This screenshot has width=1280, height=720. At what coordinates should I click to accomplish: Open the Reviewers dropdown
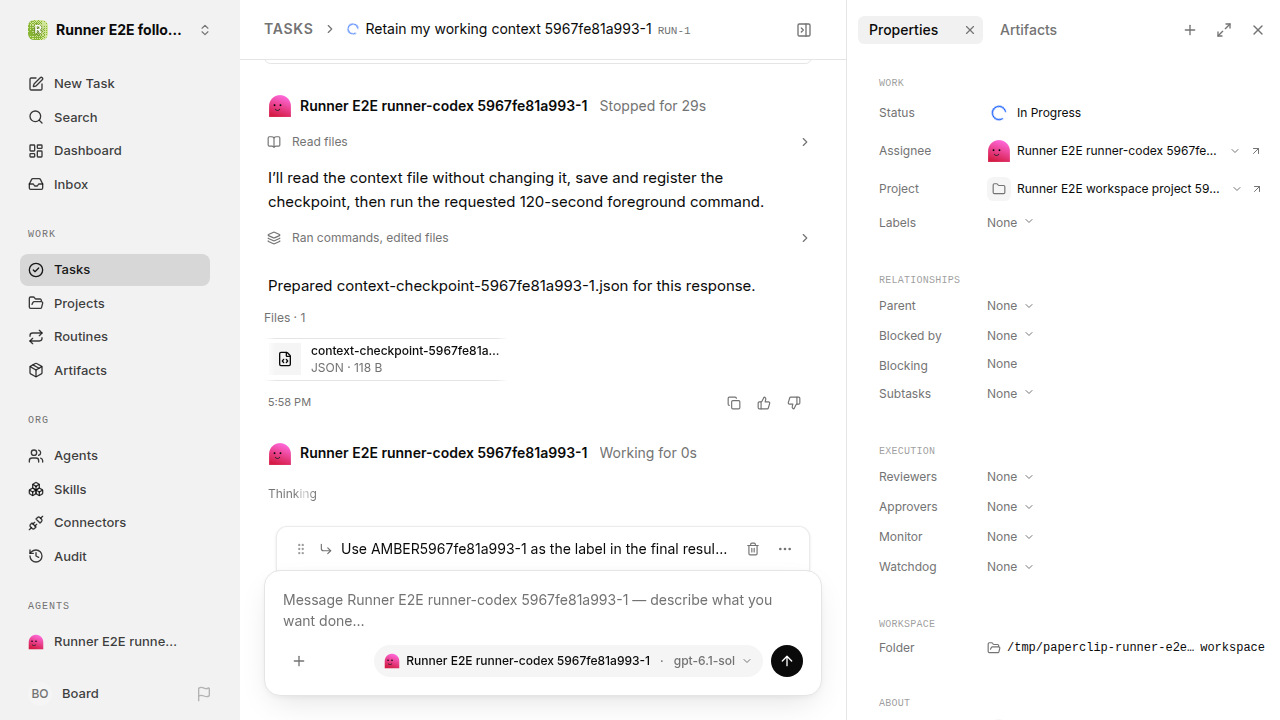click(x=1010, y=477)
